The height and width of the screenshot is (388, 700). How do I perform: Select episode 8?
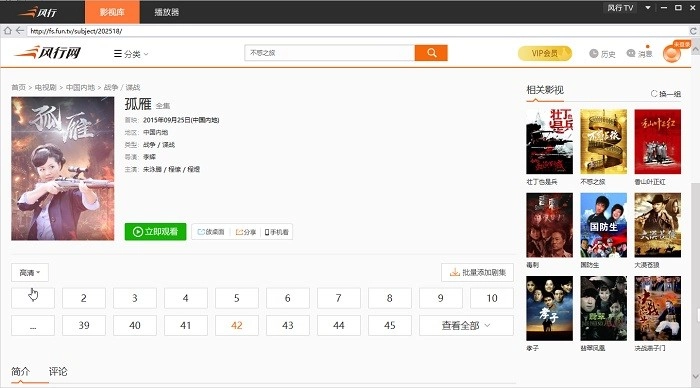[390, 298]
